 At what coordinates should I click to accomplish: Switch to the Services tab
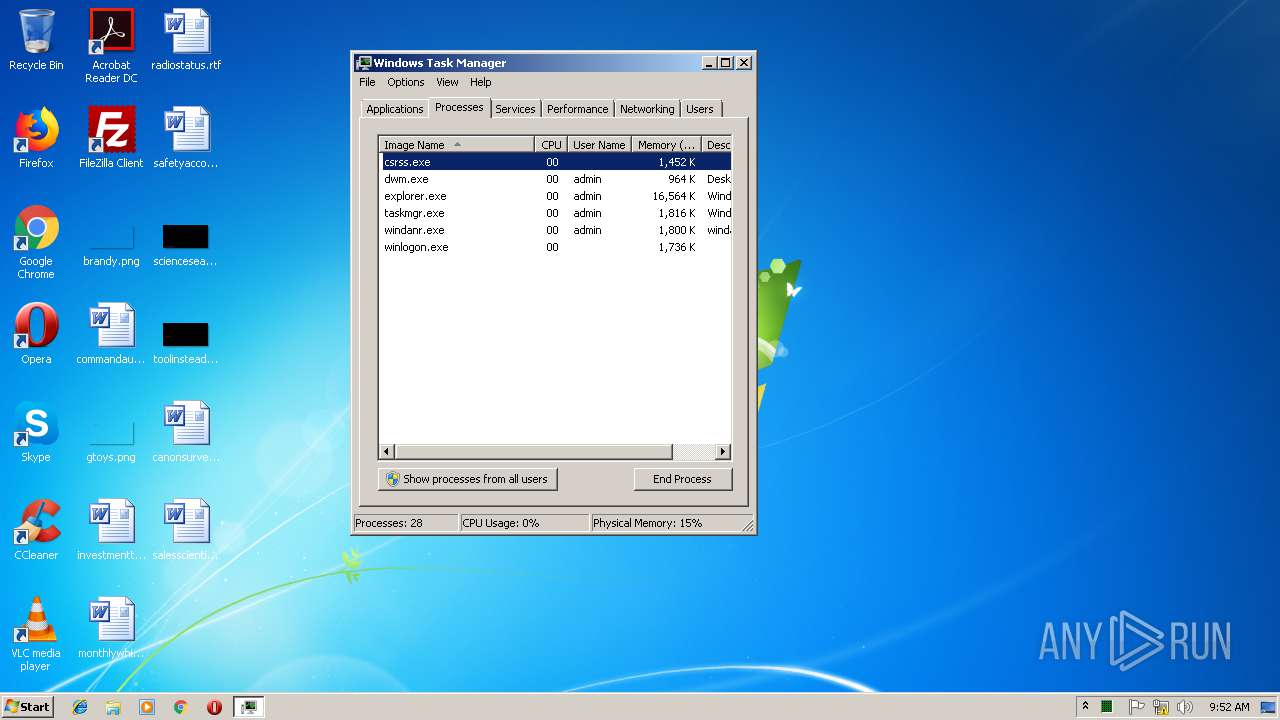pos(515,109)
